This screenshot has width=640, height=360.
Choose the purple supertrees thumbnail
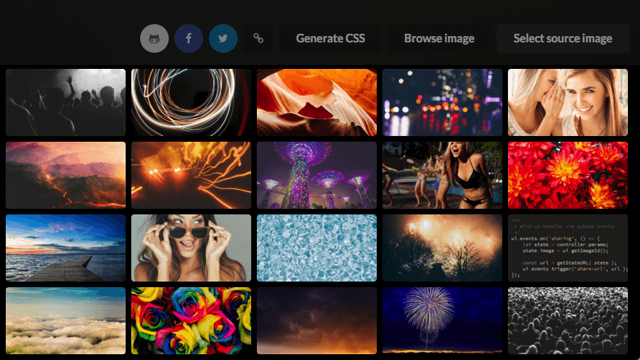pyautogui.click(x=317, y=175)
